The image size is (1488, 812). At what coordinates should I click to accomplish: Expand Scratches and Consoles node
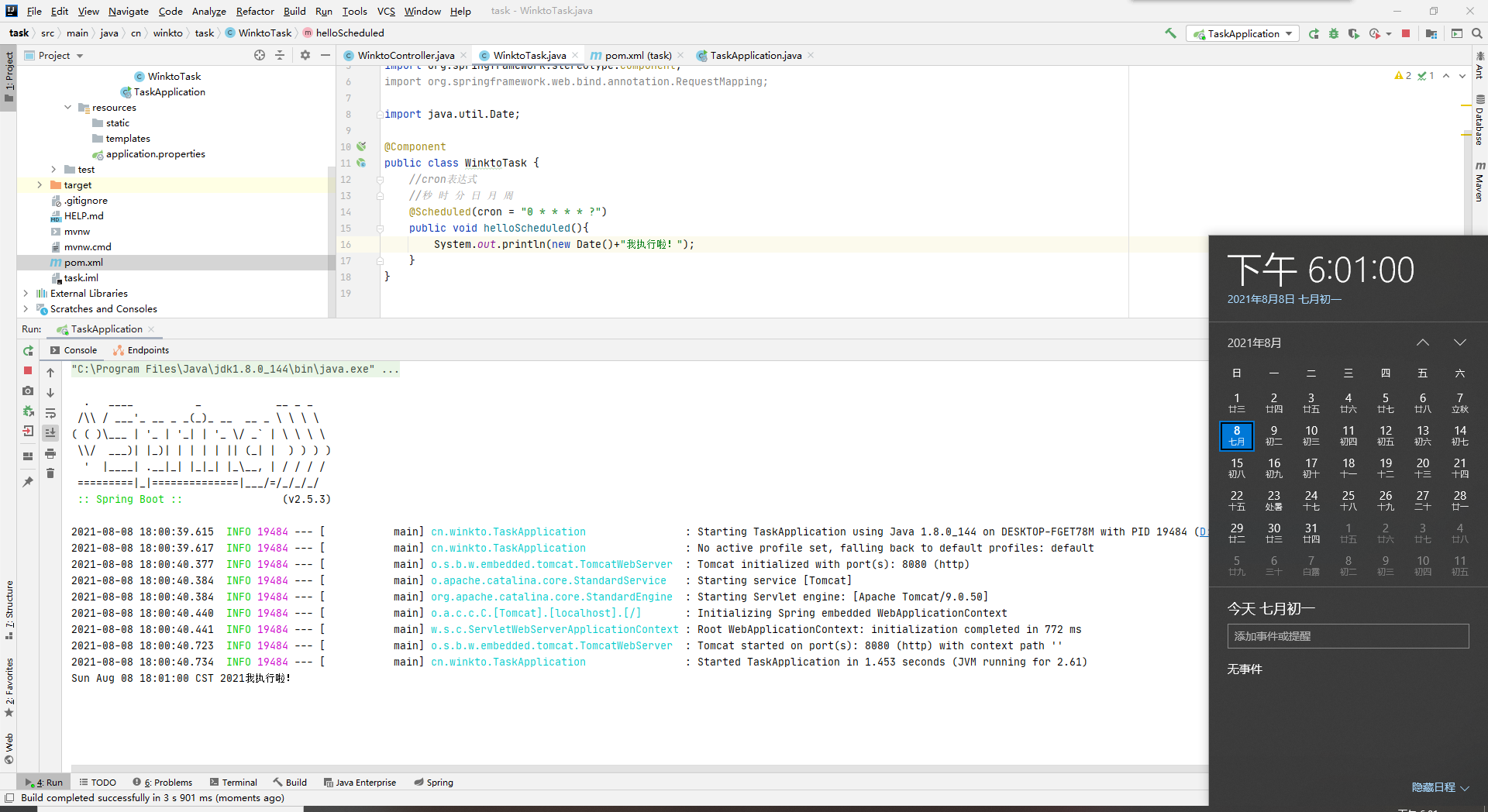pos(26,309)
